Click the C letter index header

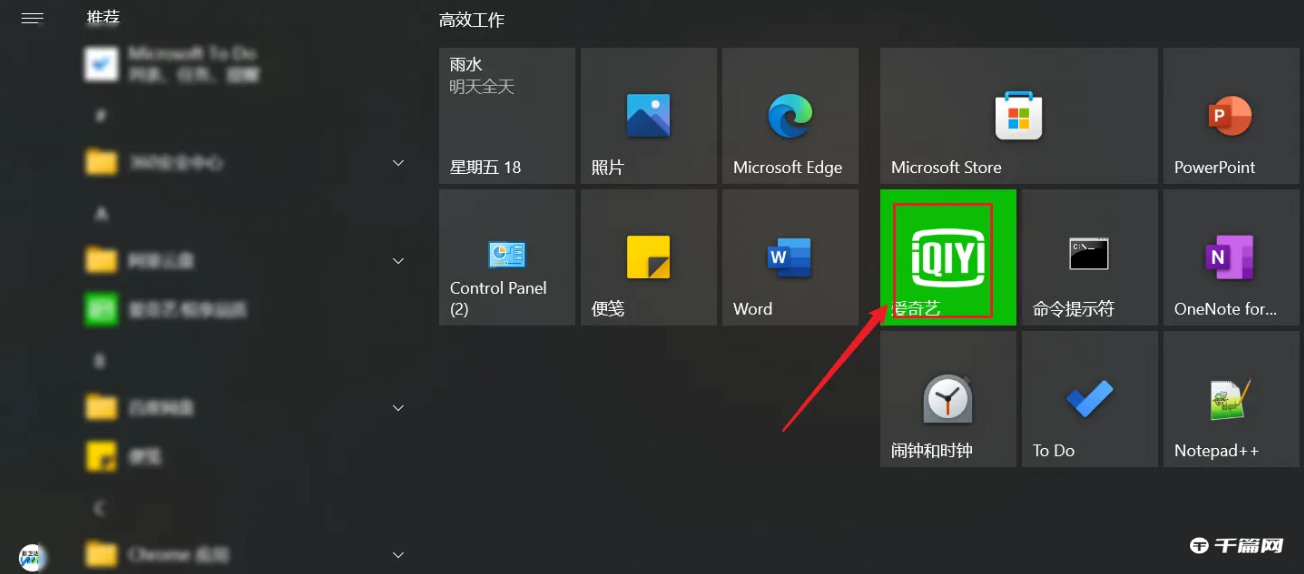tap(100, 508)
